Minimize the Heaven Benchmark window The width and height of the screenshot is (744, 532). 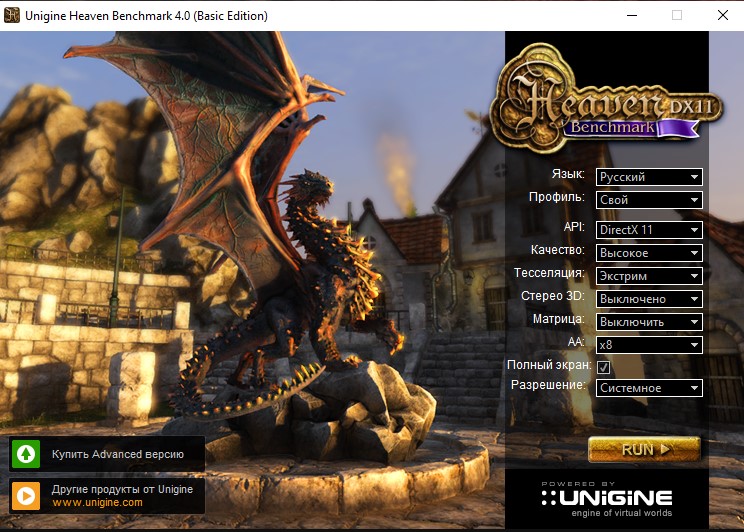(x=632, y=15)
